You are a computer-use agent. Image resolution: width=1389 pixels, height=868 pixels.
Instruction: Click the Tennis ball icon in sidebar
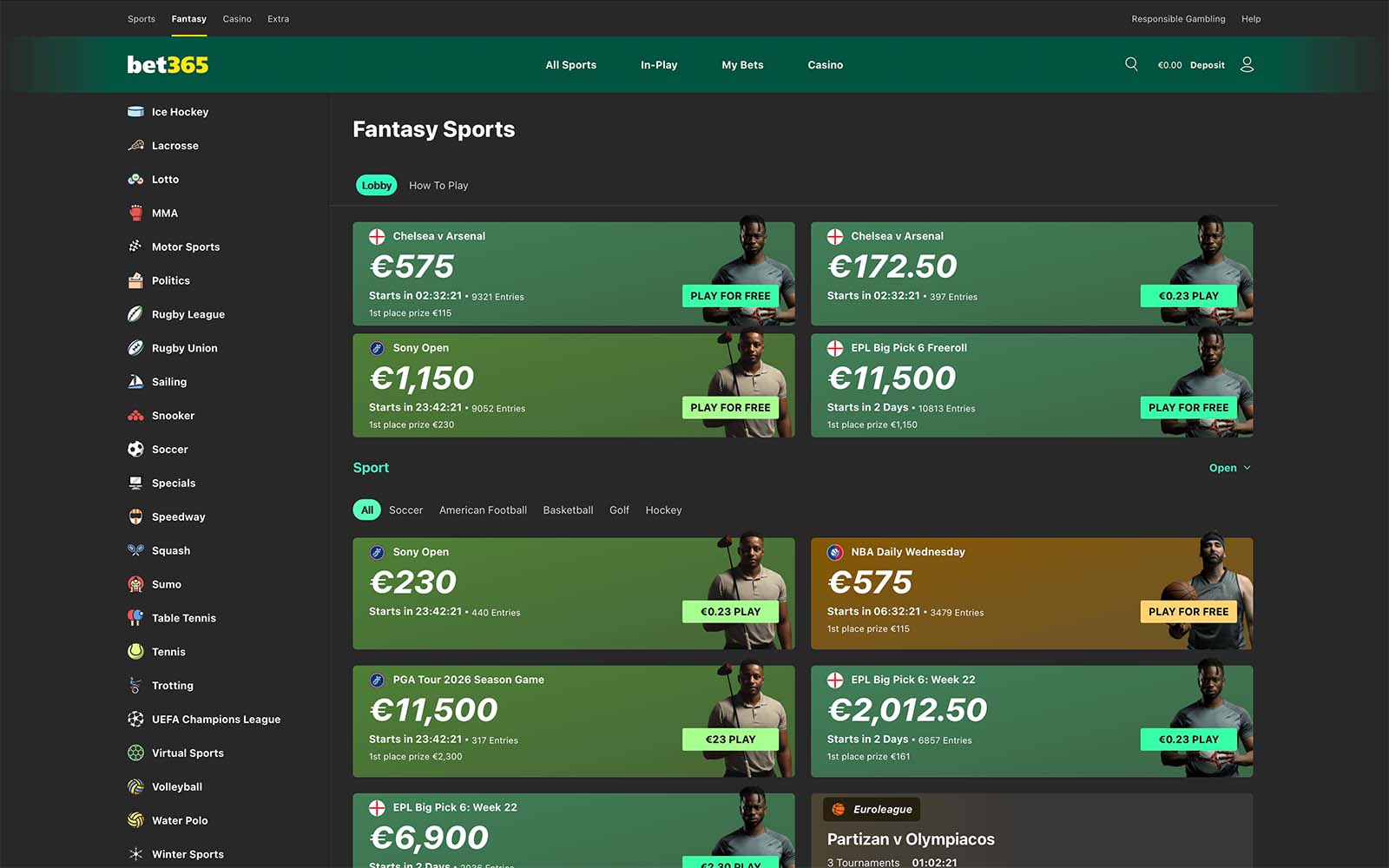click(x=135, y=652)
